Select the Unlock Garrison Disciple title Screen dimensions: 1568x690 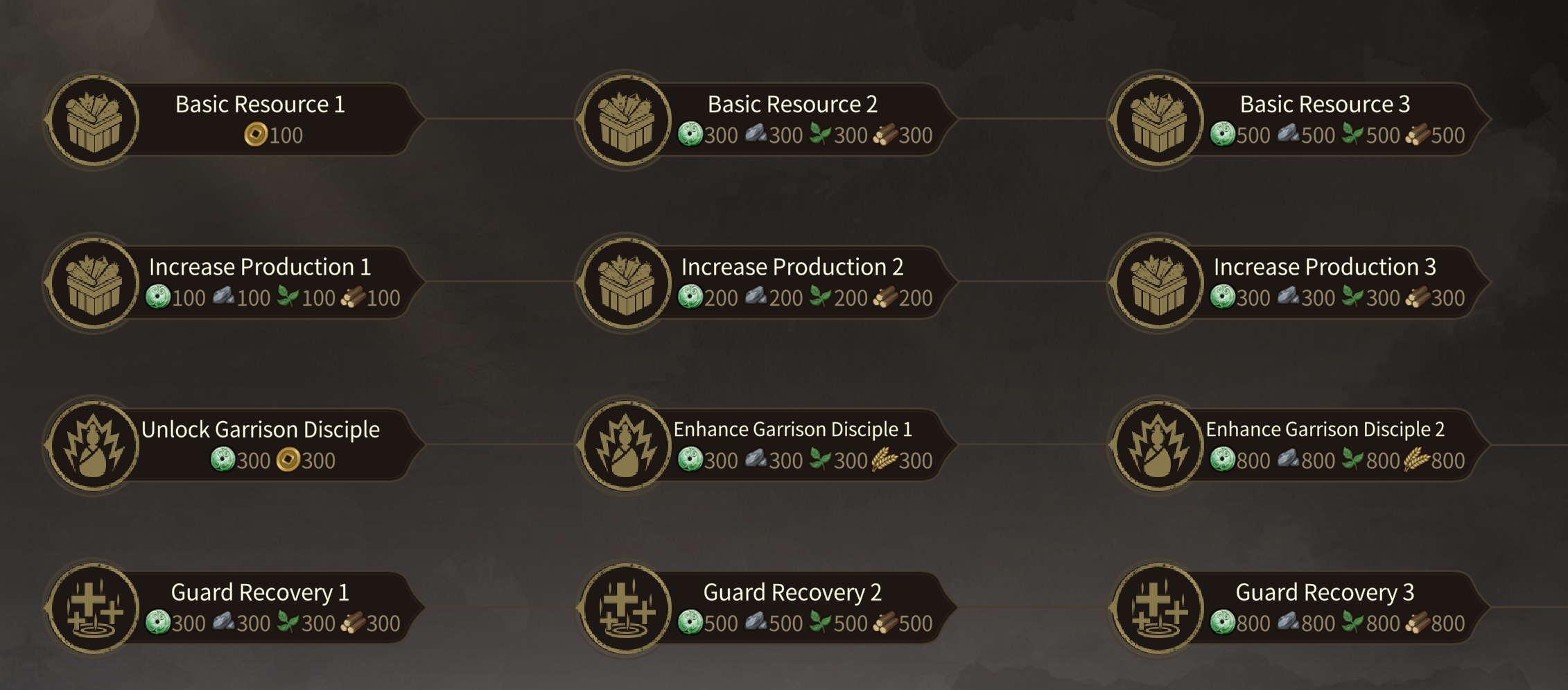(x=260, y=429)
